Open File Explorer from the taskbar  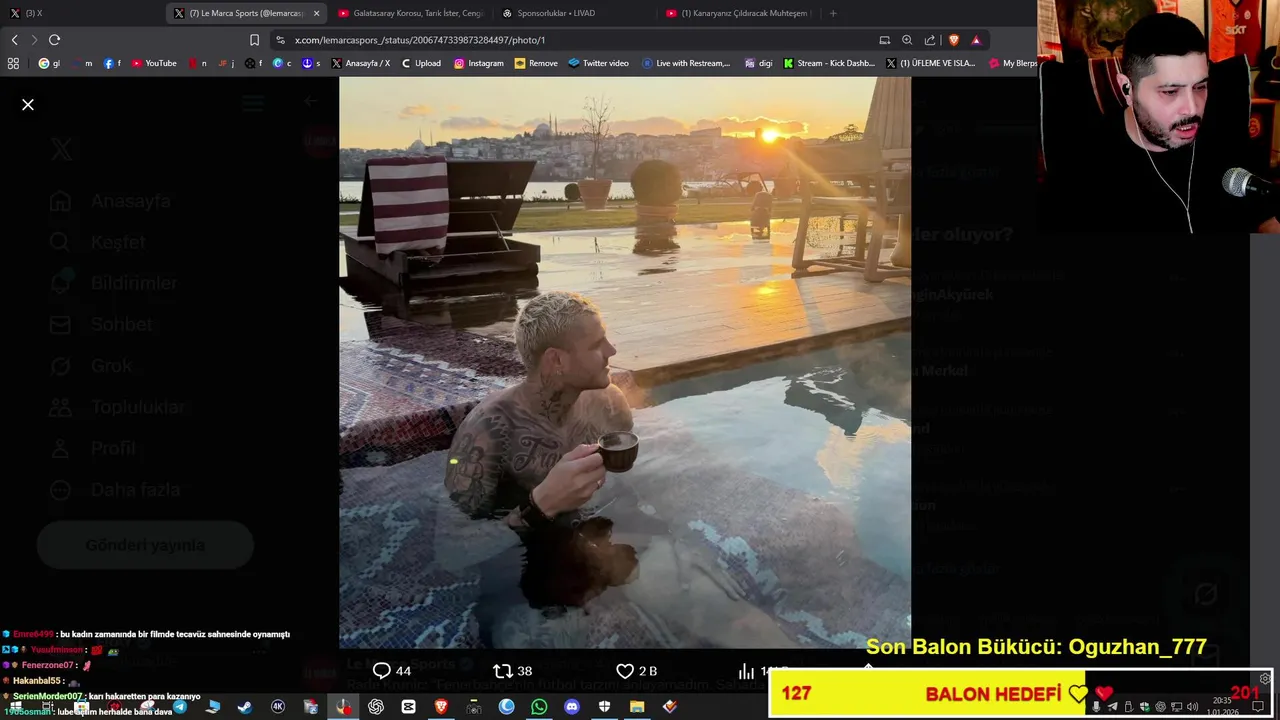tap(636, 707)
